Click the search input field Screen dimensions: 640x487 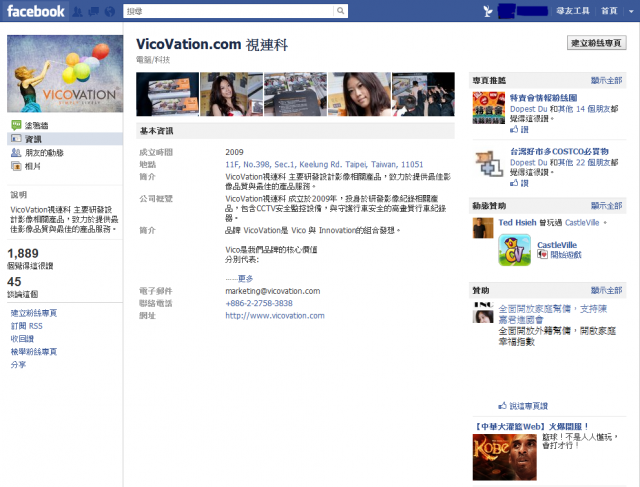pyautogui.click(x=229, y=11)
